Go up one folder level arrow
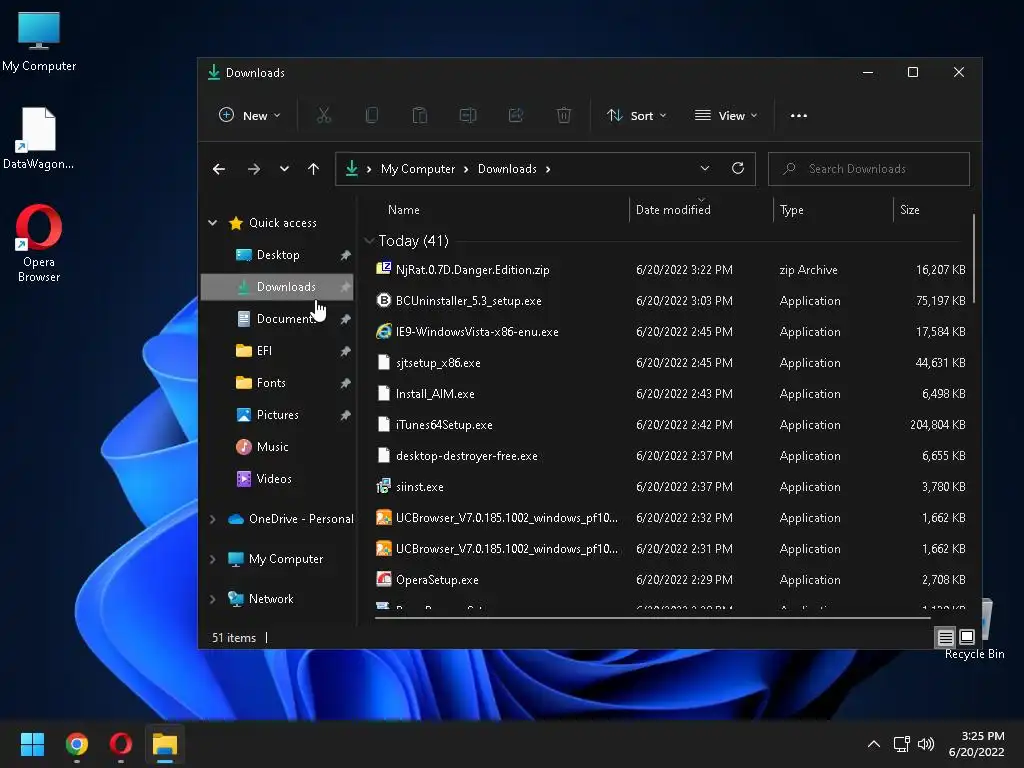Screen dimensions: 1024x768 [313, 169]
